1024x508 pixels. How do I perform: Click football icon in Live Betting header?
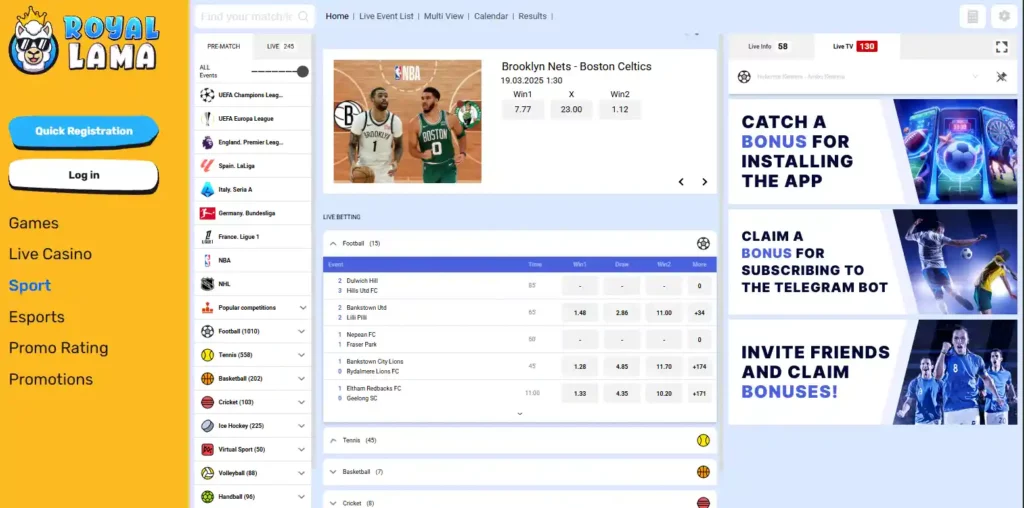click(x=703, y=244)
